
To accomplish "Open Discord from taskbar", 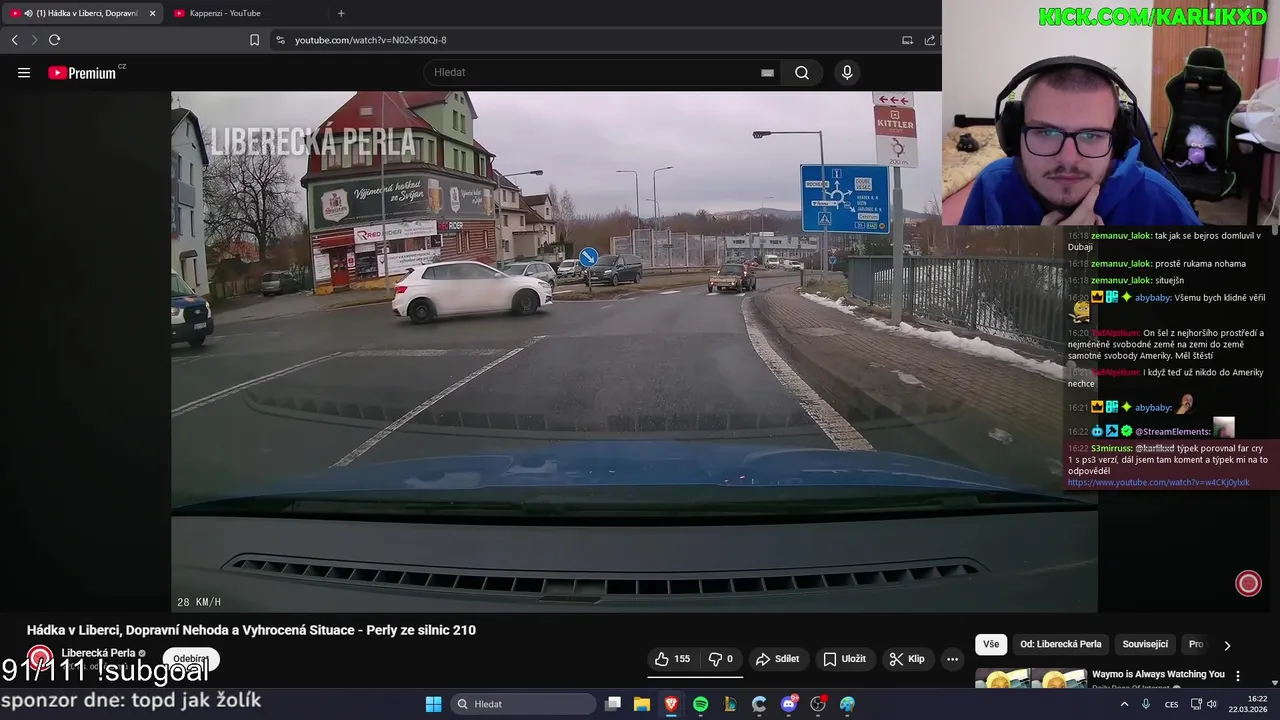I will pyautogui.click(x=789, y=704).
